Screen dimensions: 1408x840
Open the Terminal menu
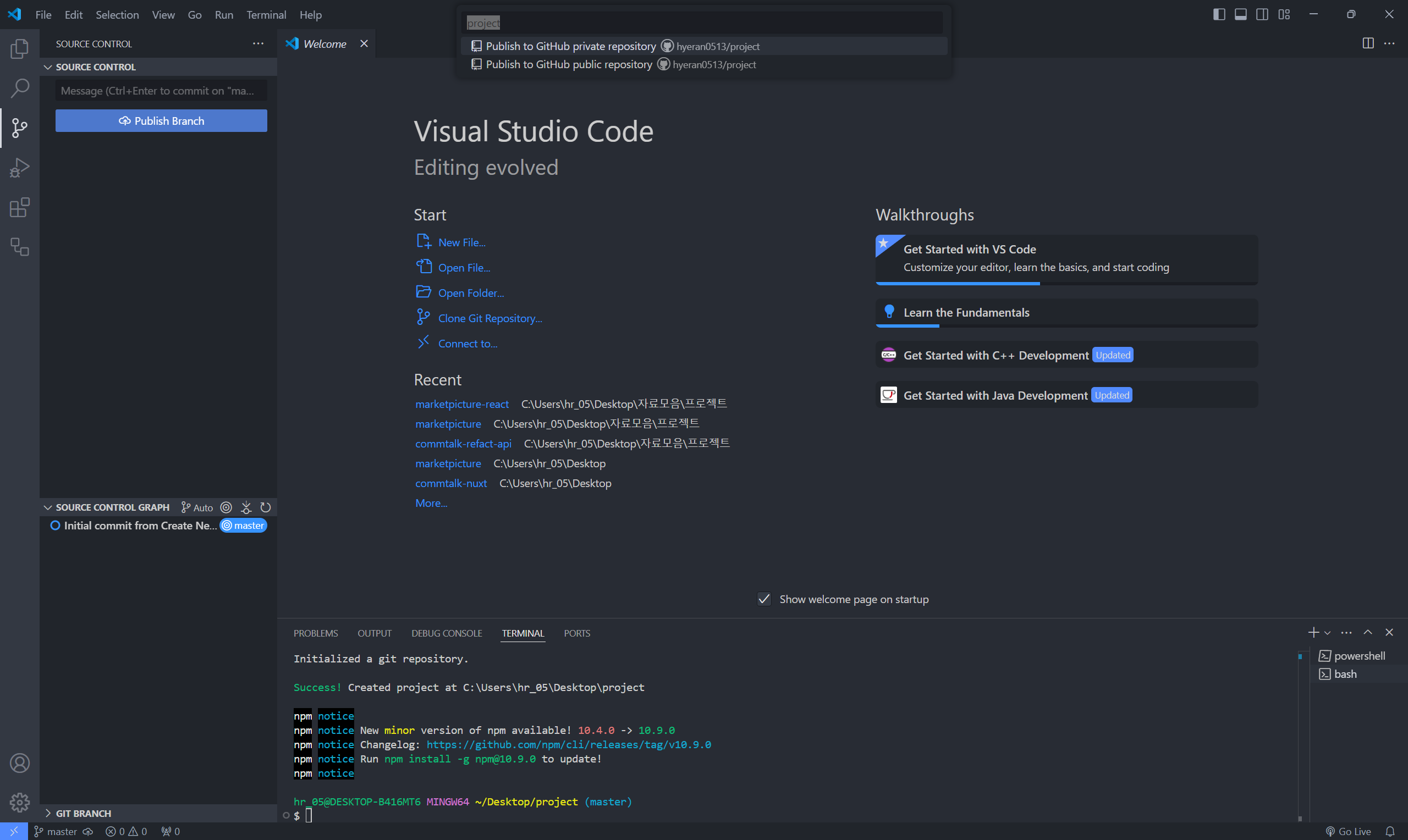pyautogui.click(x=266, y=15)
